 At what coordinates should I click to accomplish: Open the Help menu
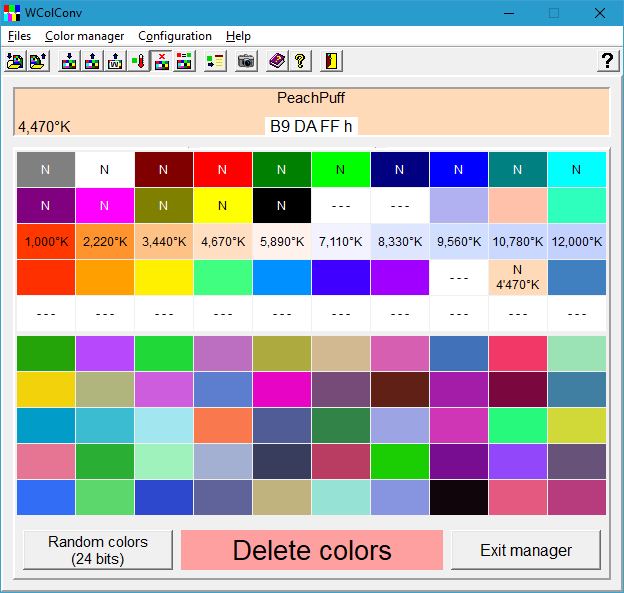coord(238,36)
